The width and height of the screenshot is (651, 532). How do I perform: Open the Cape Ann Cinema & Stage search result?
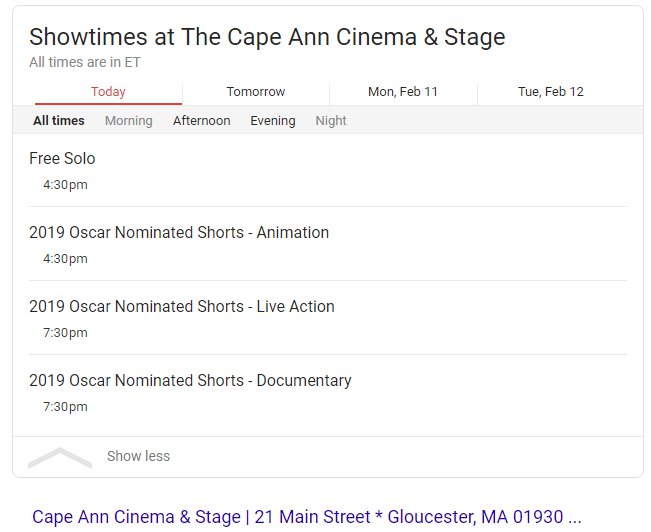pyautogui.click(x=306, y=517)
